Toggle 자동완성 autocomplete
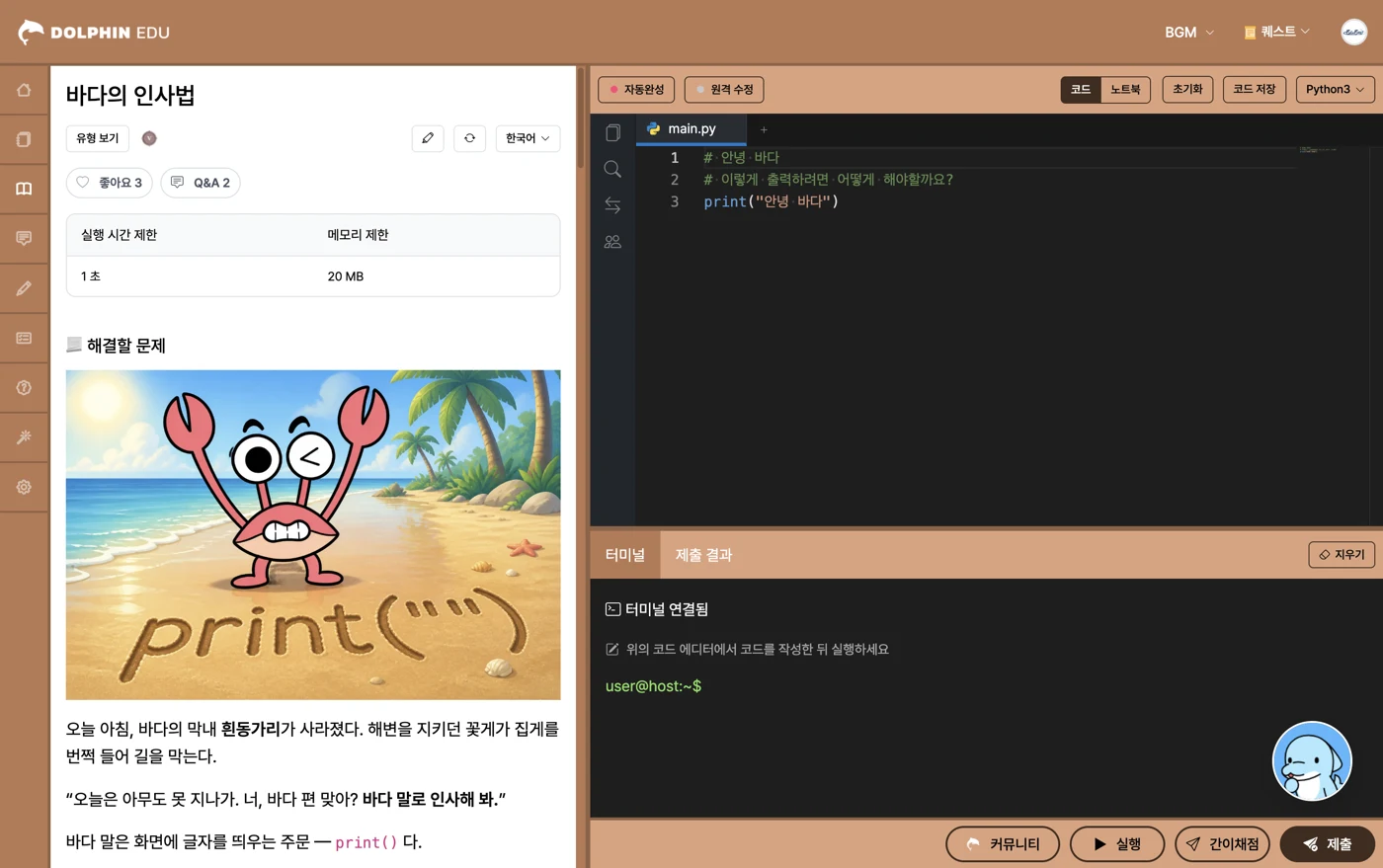This screenshot has width=1383, height=868. coord(636,90)
